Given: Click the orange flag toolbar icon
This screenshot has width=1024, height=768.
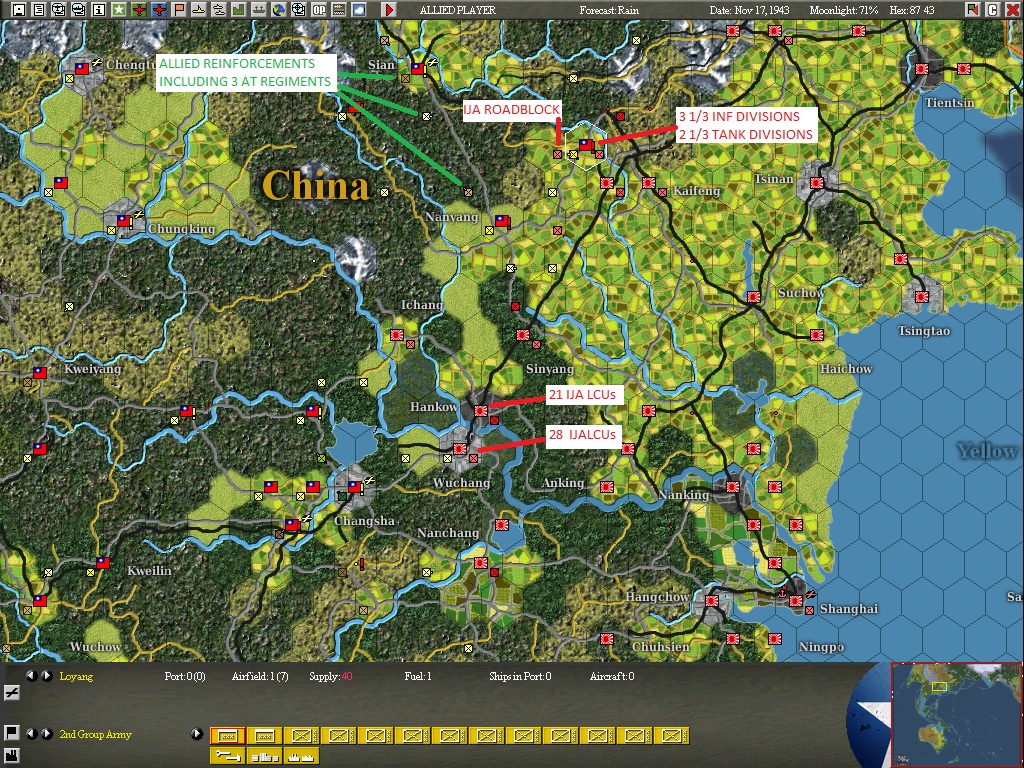Looking at the screenshot, I should (x=178, y=9).
